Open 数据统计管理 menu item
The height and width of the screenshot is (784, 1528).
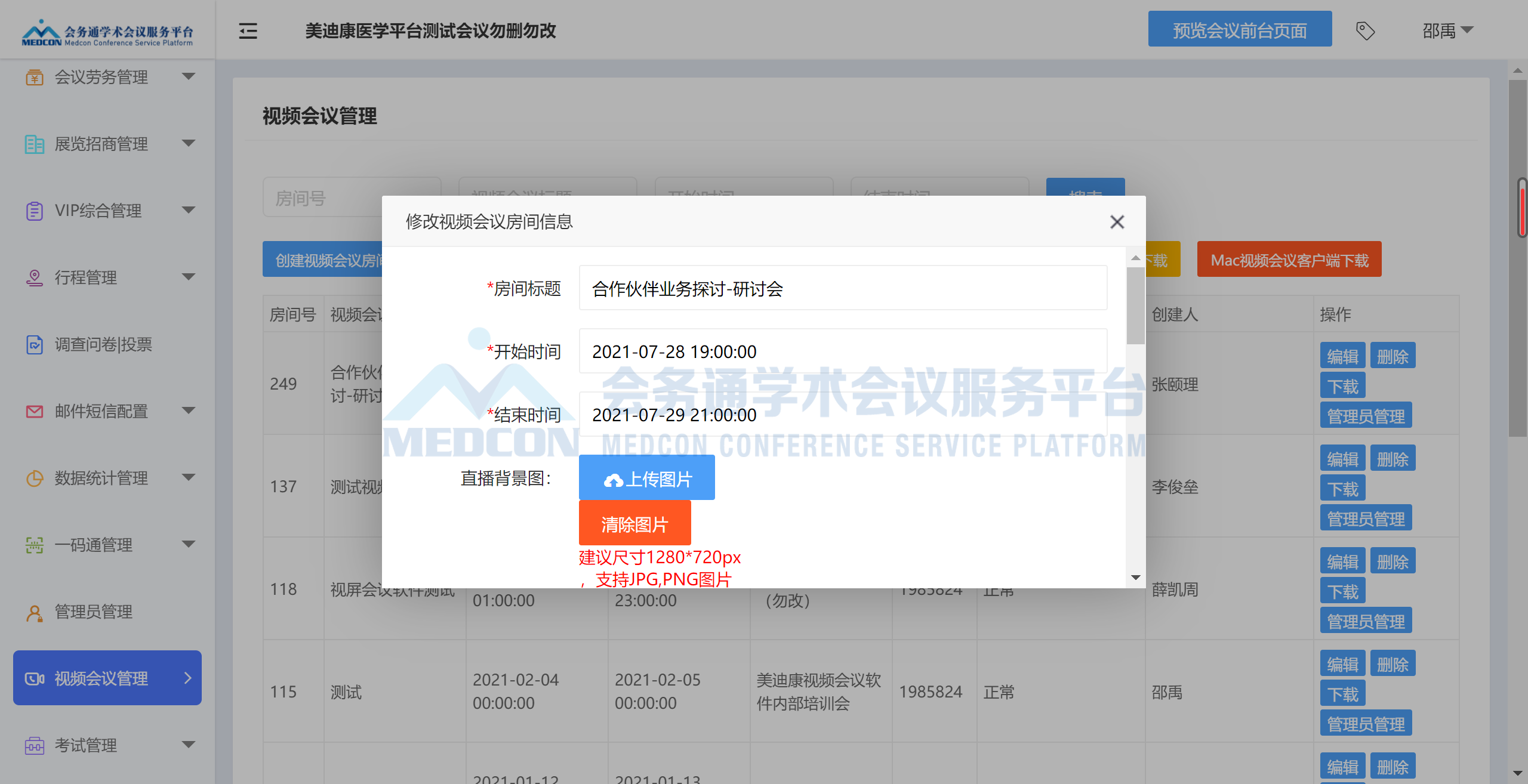pyautogui.click(x=107, y=478)
